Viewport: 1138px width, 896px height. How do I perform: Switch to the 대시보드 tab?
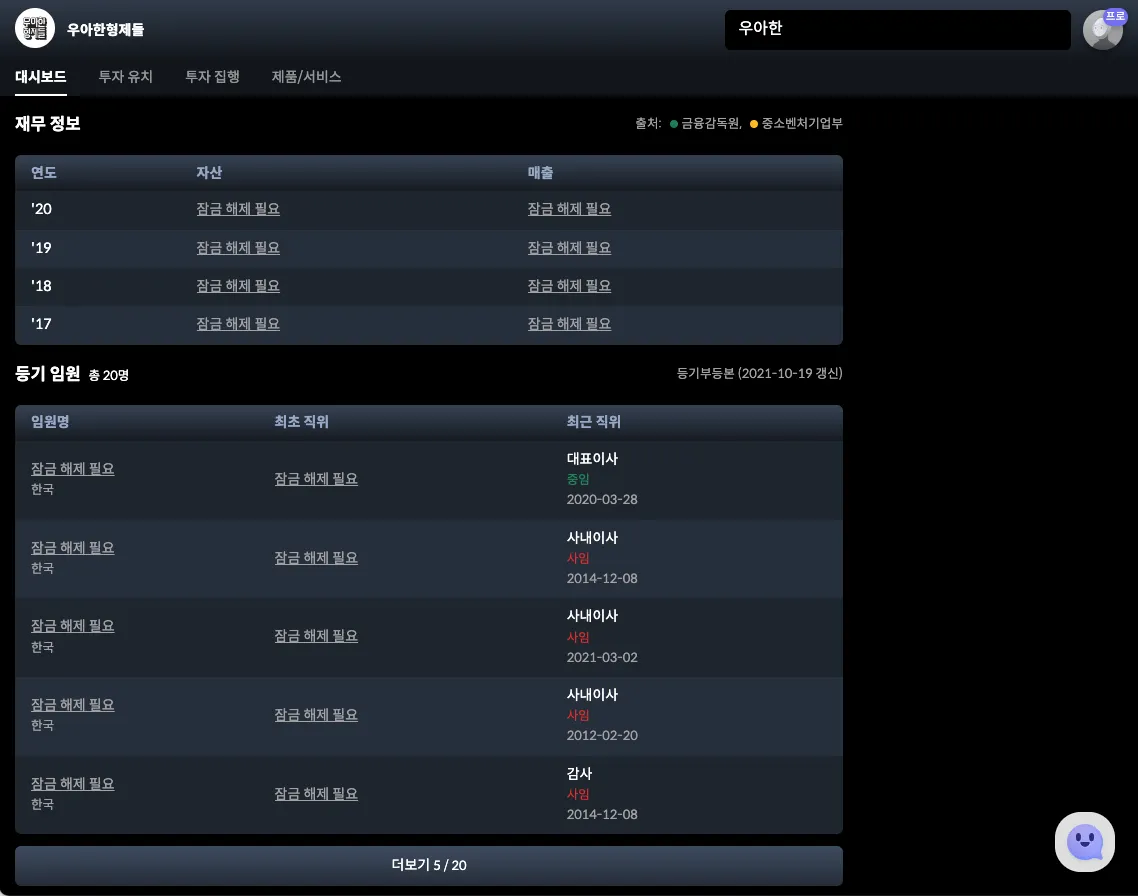(41, 76)
